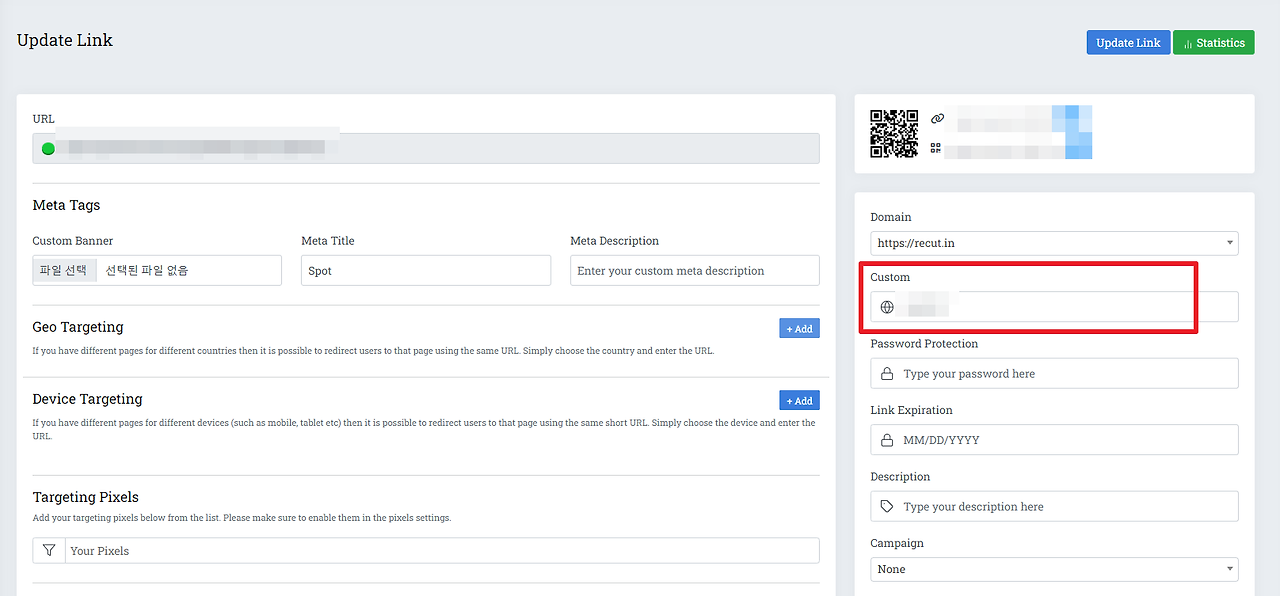Screen dimensions: 1280x596
Task: Click the 파일 선택 file chooser button
Action: [x=65, y=270]
